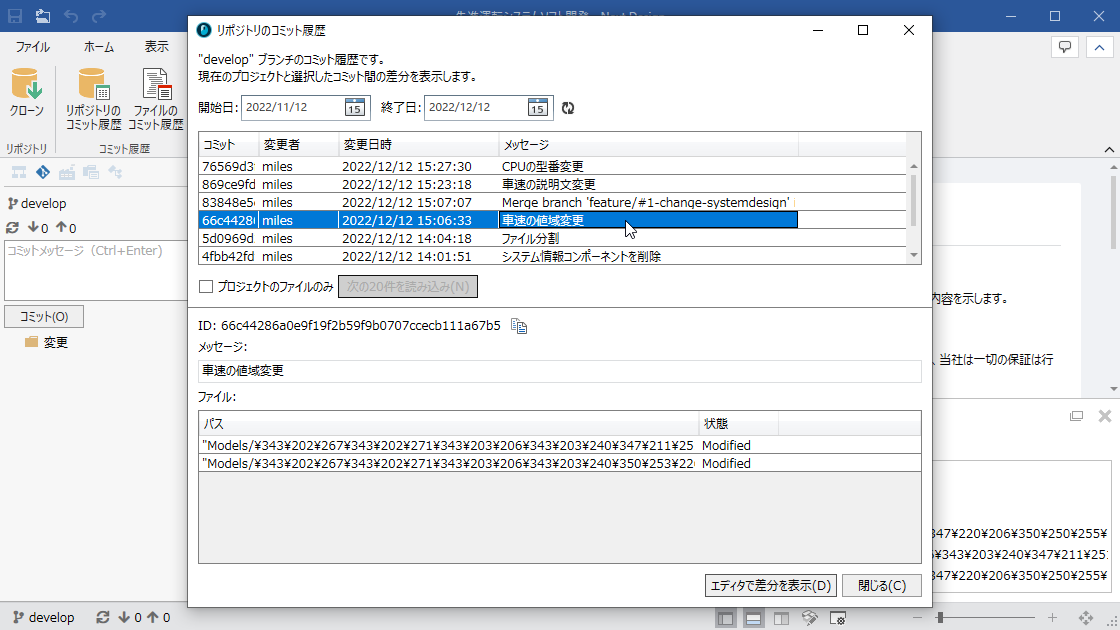Select commit row 'システム情報コンポーネントを削除'
The height and width of the screenshot is (630, 1120).
(x=552, y=256)
